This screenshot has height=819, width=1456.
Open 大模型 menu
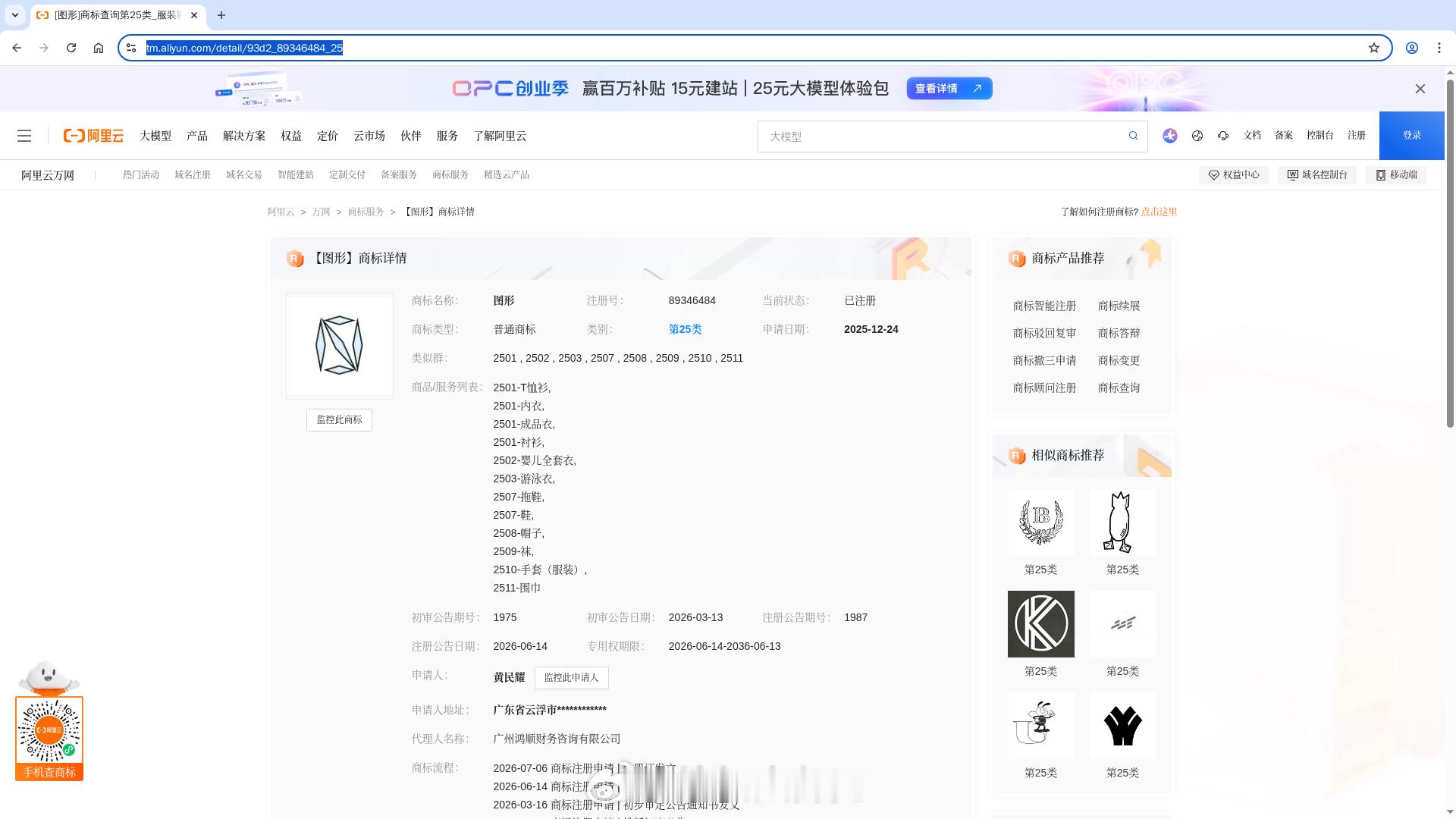tap(155, 136)
